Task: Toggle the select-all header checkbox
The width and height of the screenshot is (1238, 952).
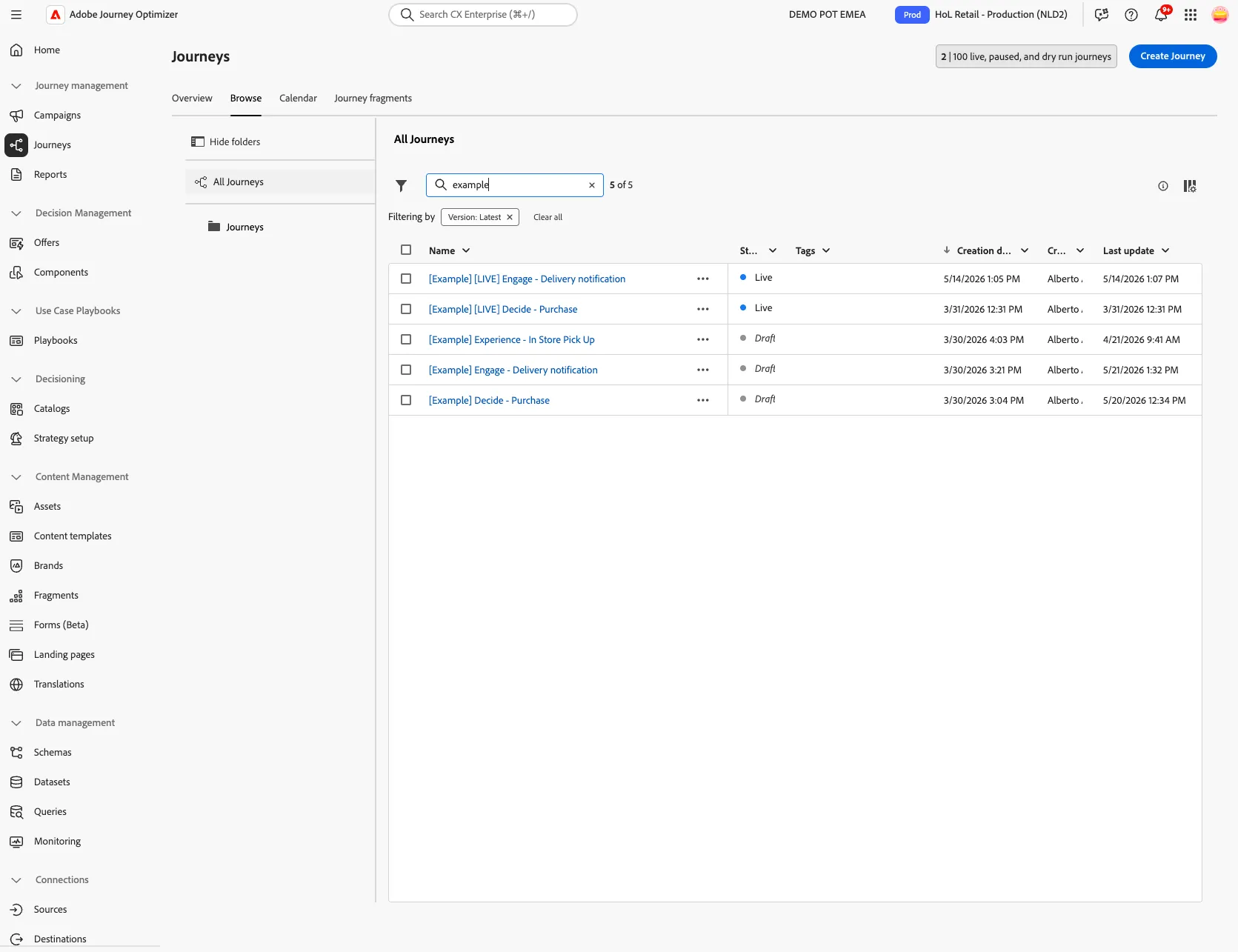Action: pyautogui.click(x=406, y=250)
